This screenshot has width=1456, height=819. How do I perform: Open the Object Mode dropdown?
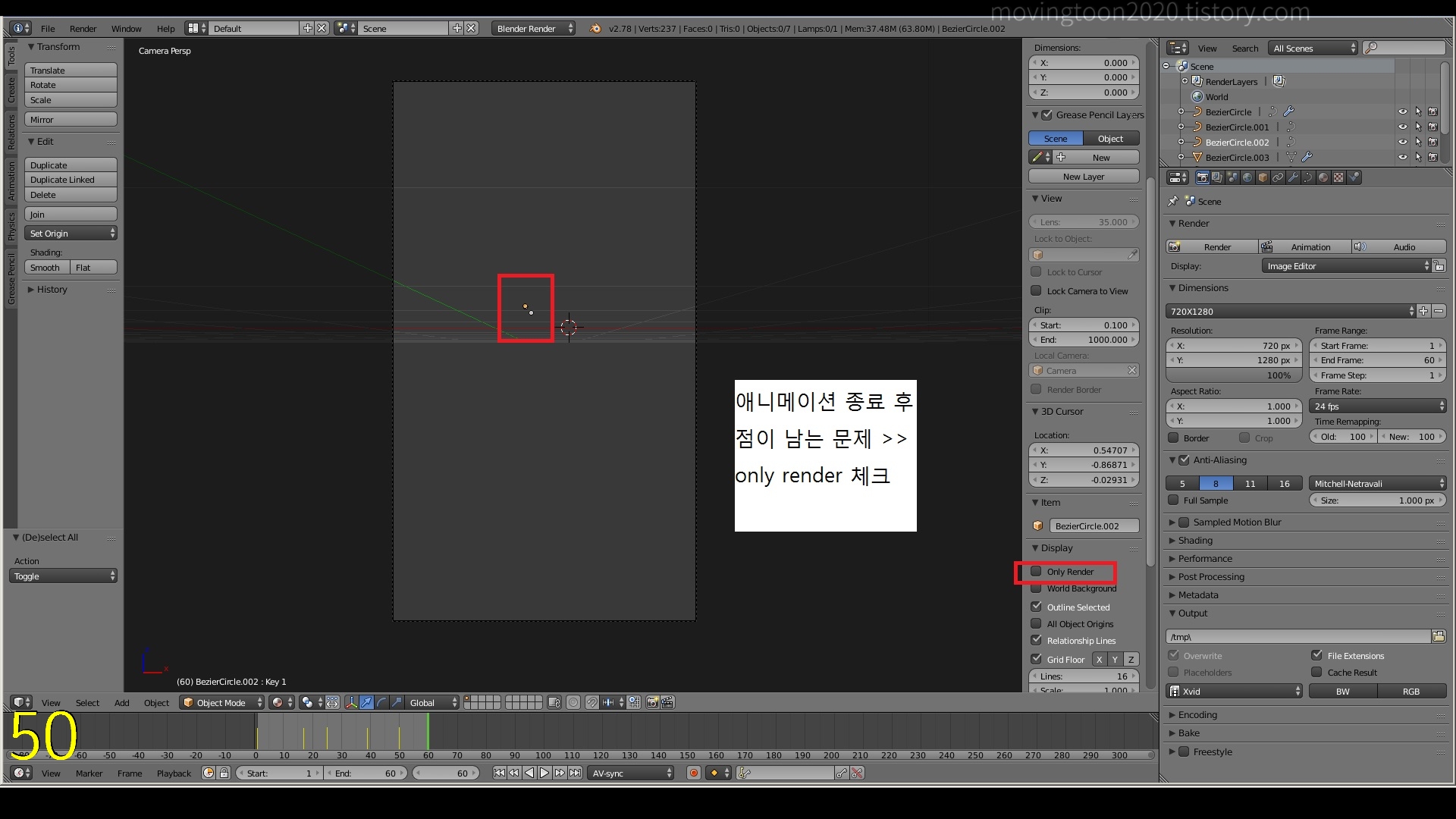click(221, 703)
